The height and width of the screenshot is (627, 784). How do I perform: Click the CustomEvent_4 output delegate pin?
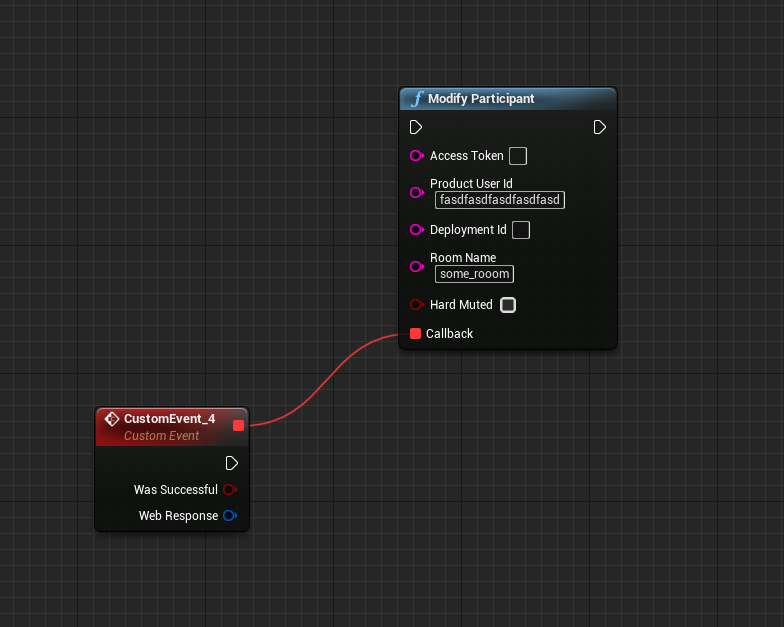[238, 426]
